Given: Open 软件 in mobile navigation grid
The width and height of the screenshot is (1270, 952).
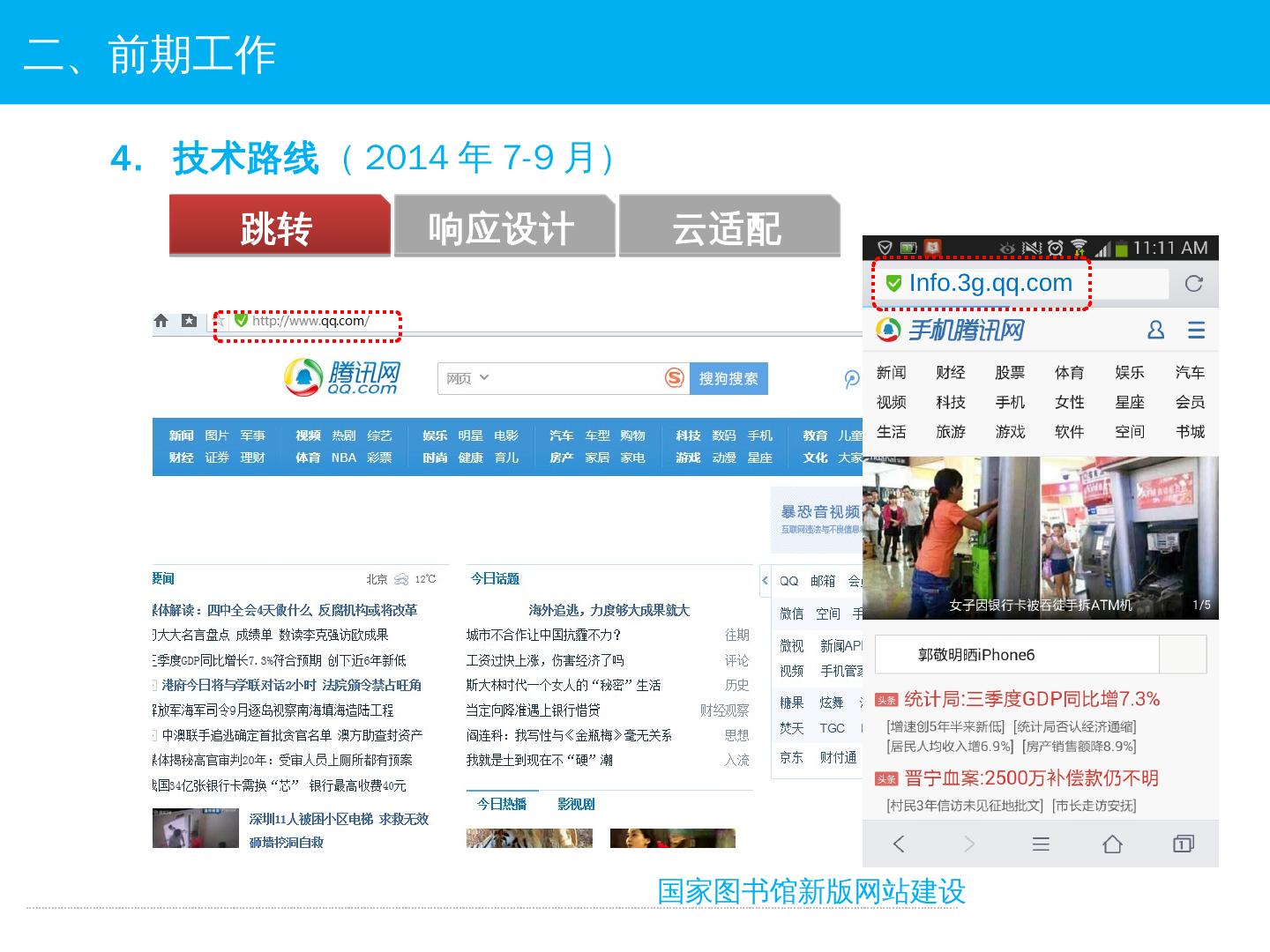Looking at the screenshot, I should coord(1070,432).
